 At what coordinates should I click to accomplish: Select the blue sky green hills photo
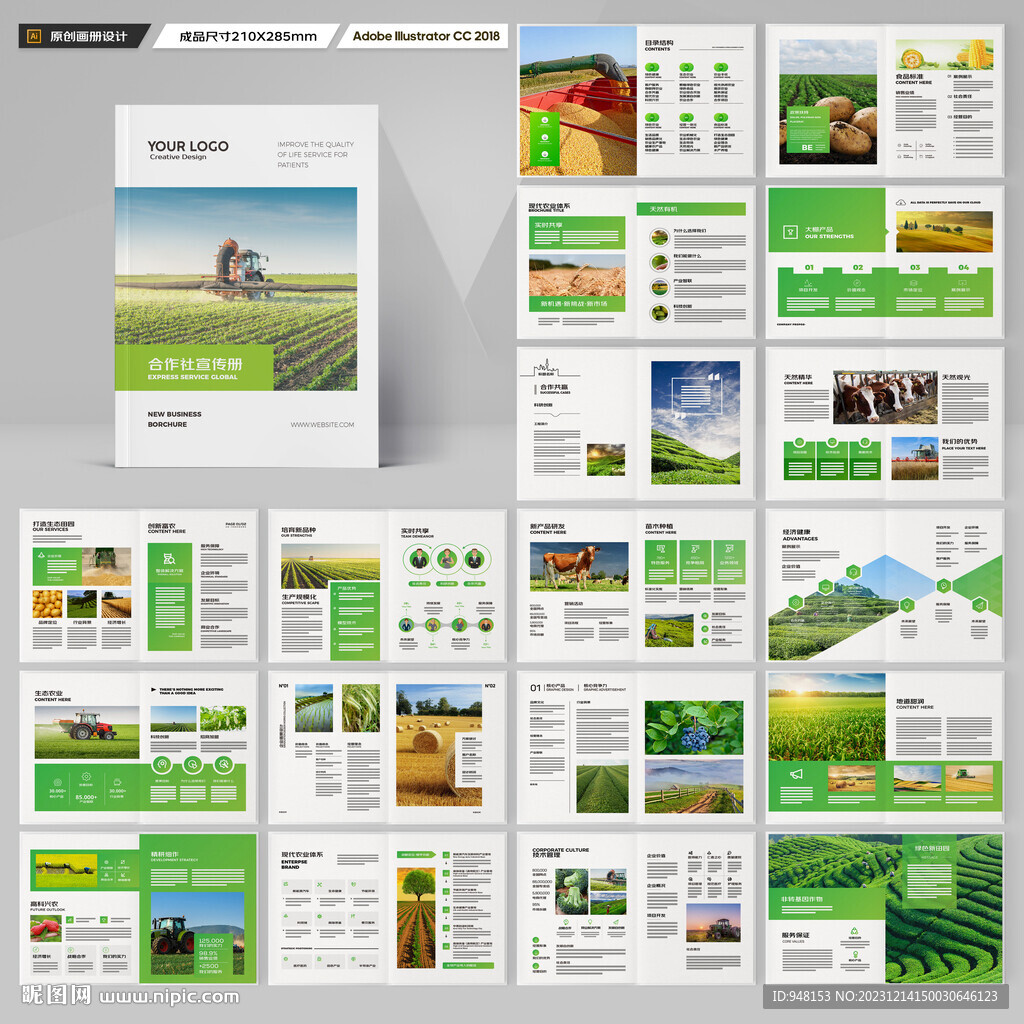pos(696,423)
